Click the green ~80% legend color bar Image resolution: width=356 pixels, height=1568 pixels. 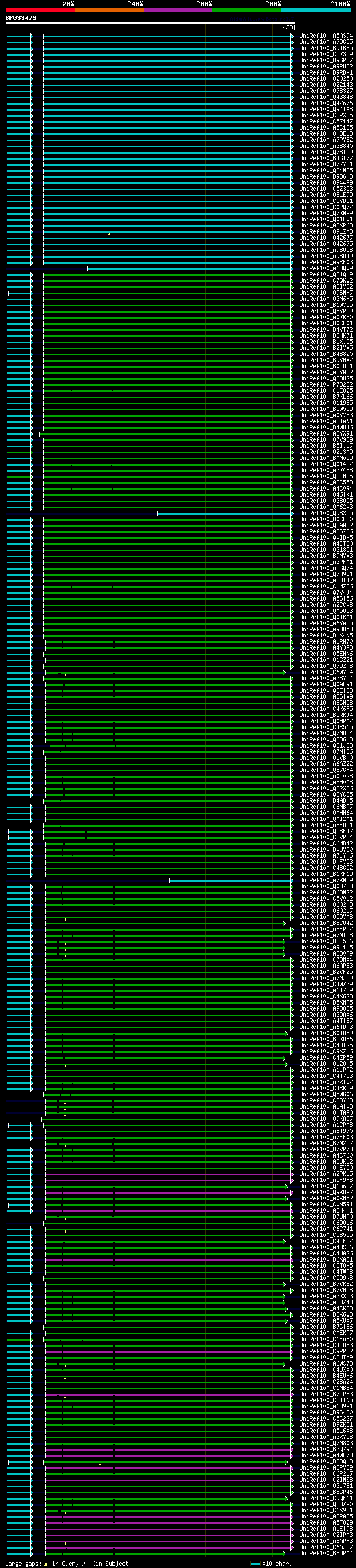(x=246, y=11)
